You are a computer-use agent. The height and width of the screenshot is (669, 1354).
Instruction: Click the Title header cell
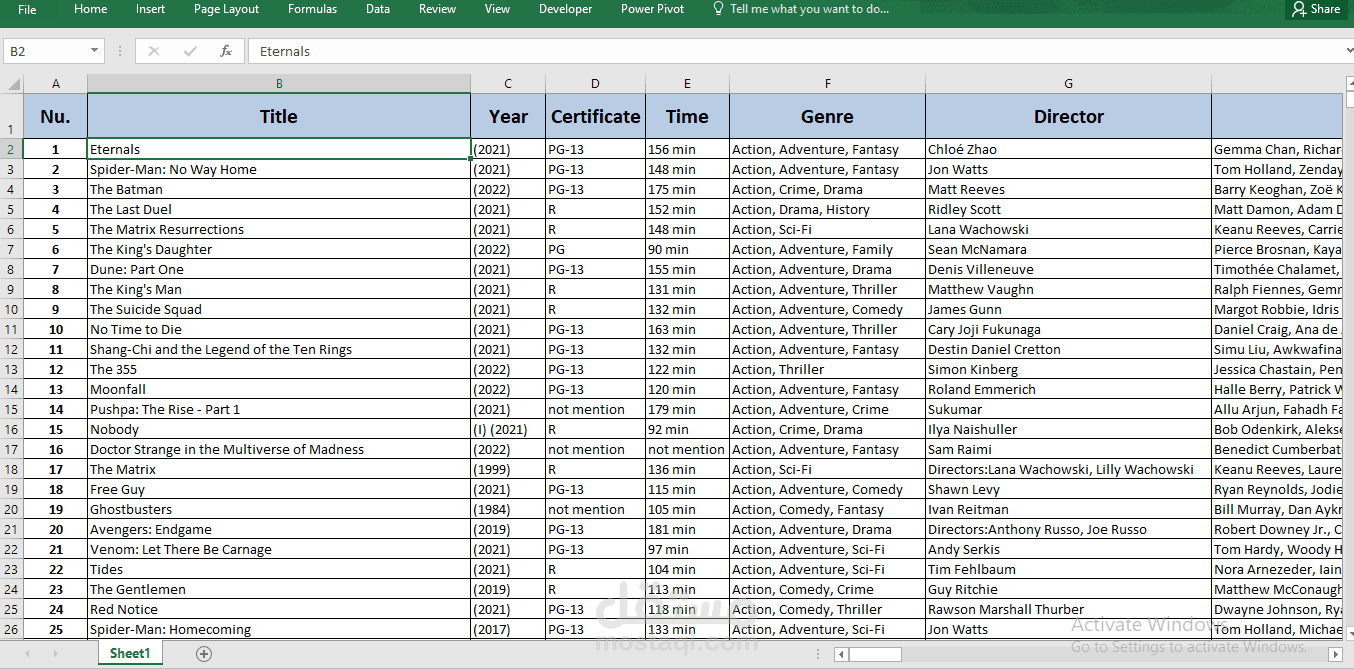point(279,117)
